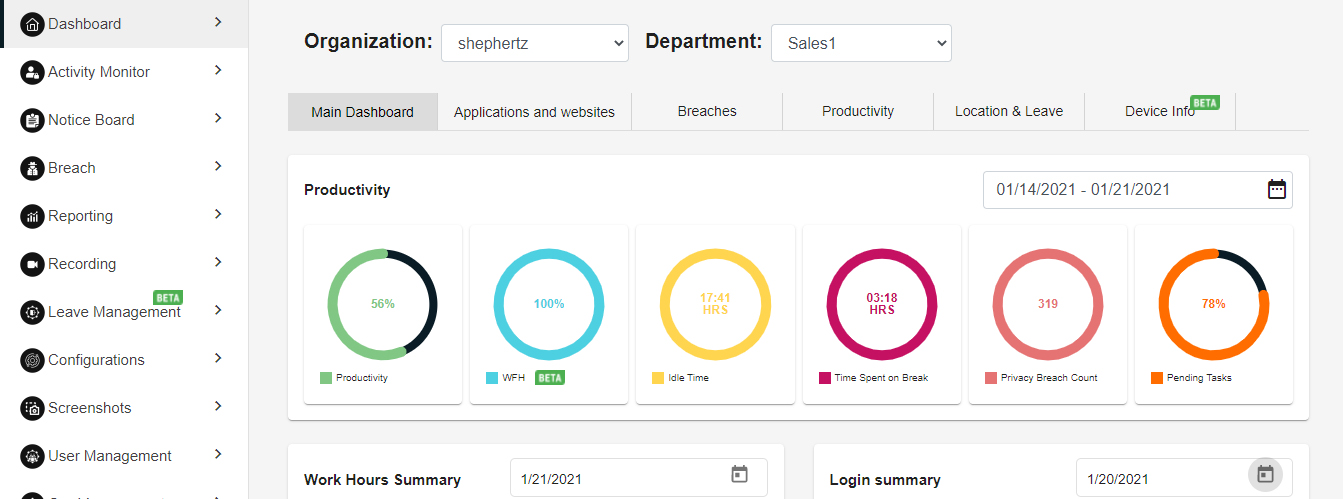The height and width of the screenshot is (499, 1343).
Task: Click the green Productivity legend swatch
Action: tap(326, 378)
